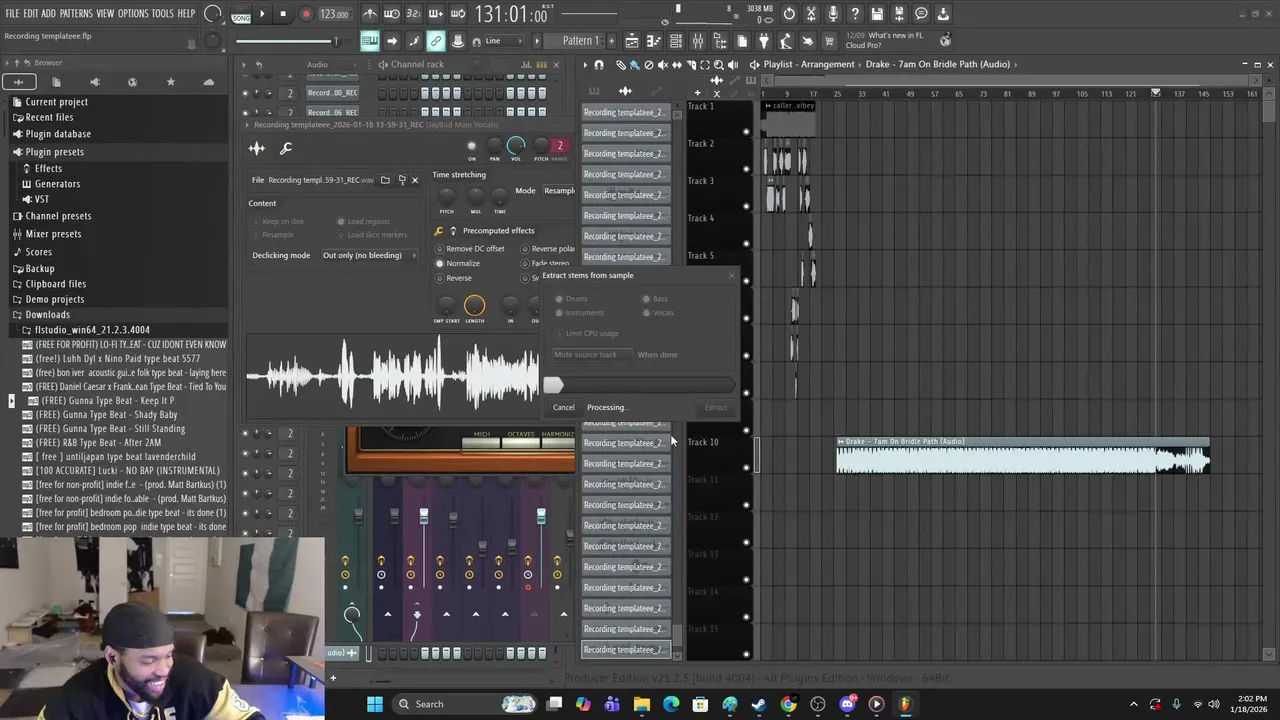Viewport: 1280px width, 720px height.
Task: Expand the Current project browser folder
Action: [56, 102]
